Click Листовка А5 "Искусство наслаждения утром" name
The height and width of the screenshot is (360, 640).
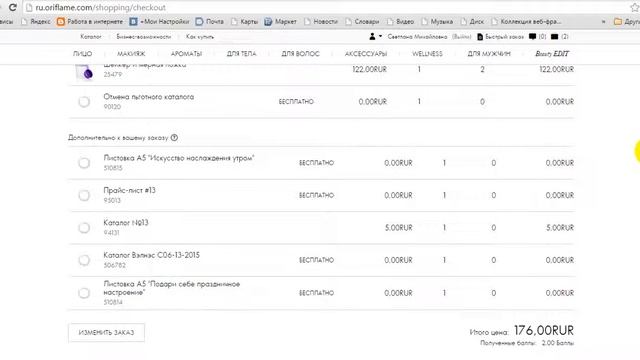coord(179,158)
